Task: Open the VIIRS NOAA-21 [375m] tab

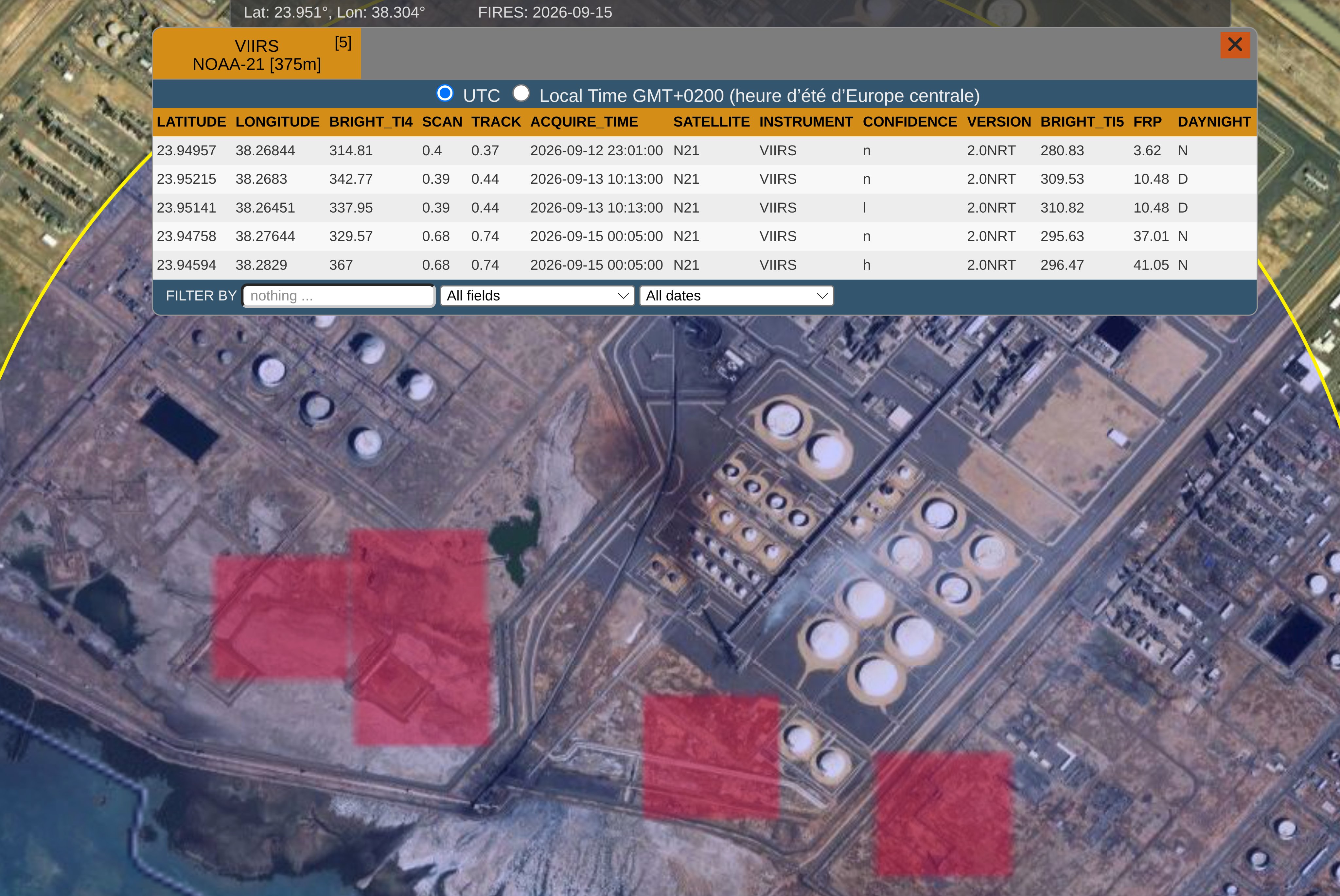Action: [x=257, y=54]
